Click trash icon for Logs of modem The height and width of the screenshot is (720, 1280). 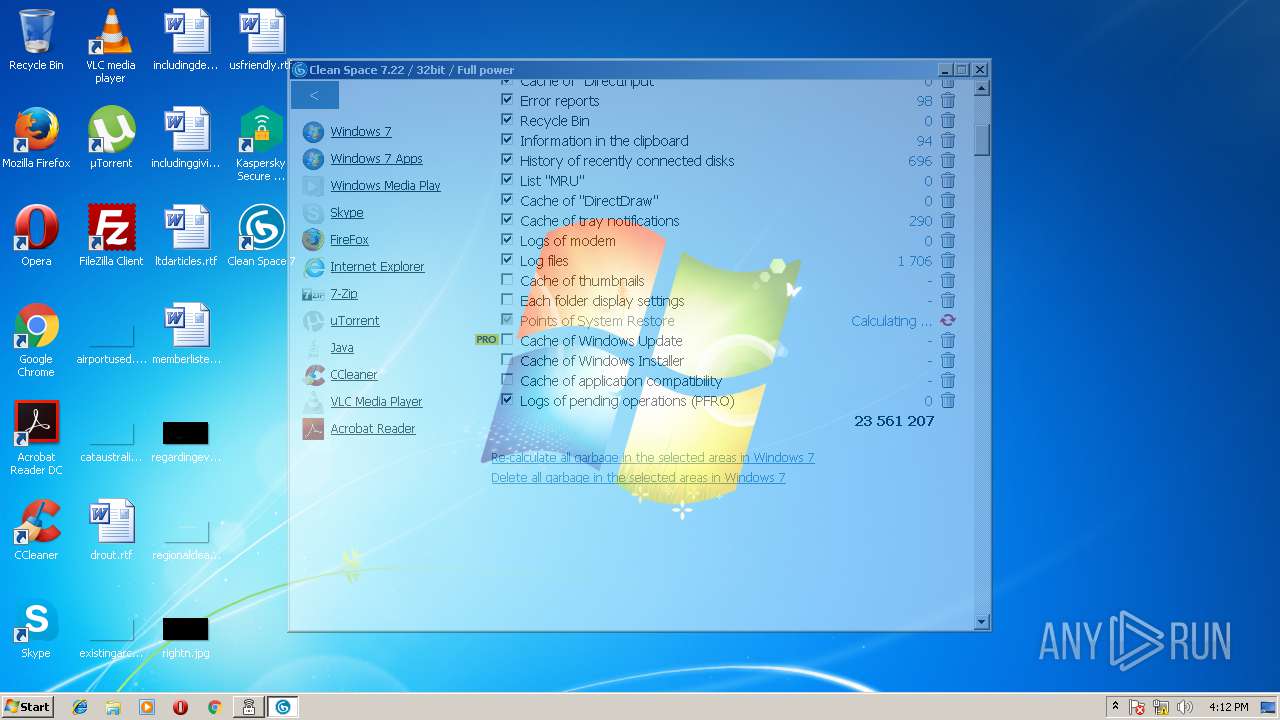(948, 241)
